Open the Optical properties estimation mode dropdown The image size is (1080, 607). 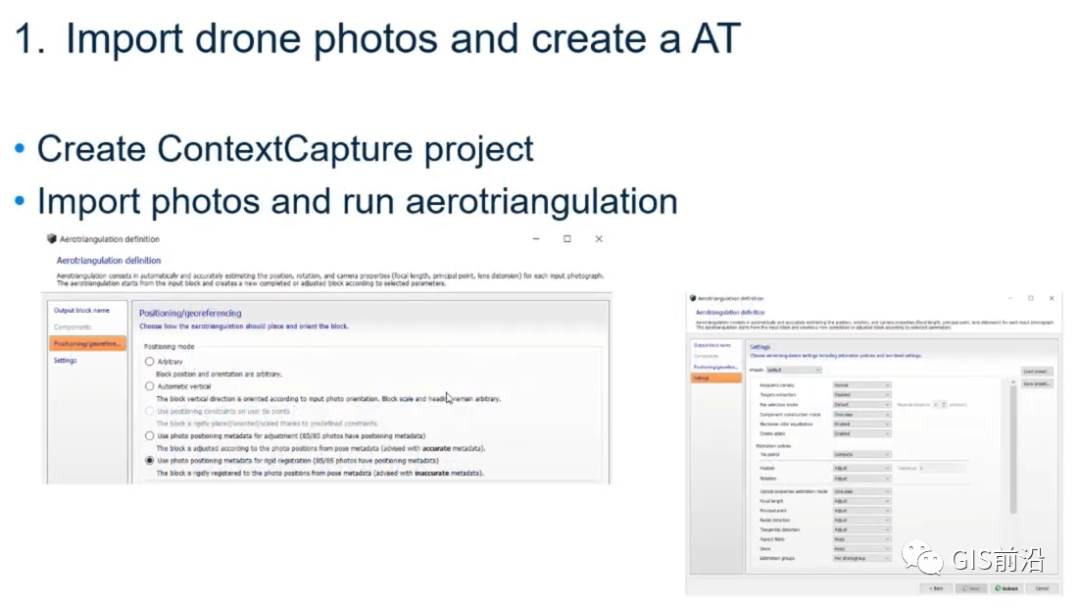pyautogui.click(x=862, y=491)
